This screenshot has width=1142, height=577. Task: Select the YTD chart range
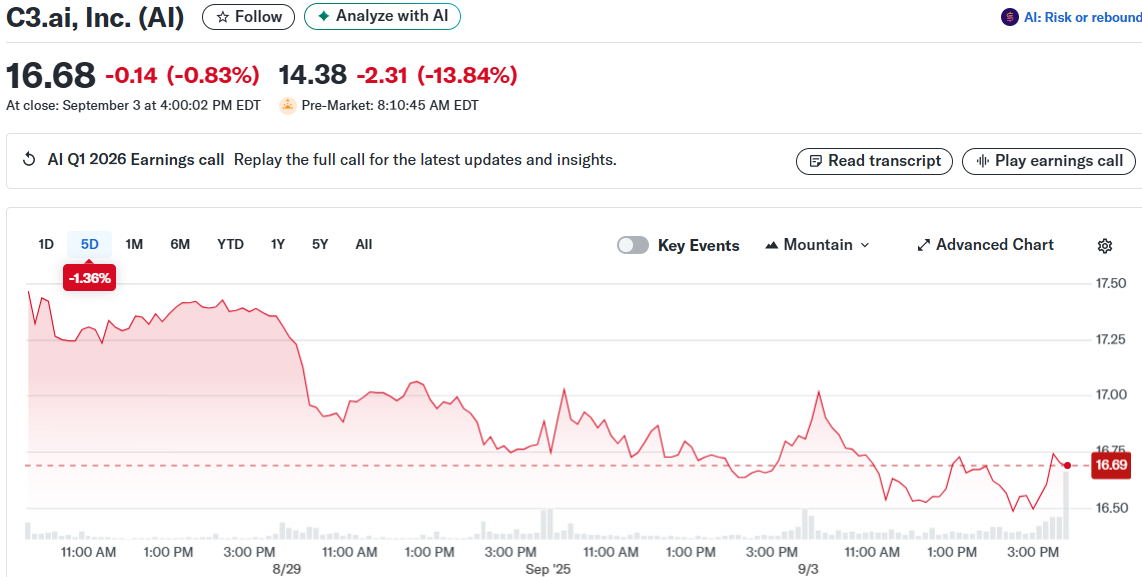230,245
